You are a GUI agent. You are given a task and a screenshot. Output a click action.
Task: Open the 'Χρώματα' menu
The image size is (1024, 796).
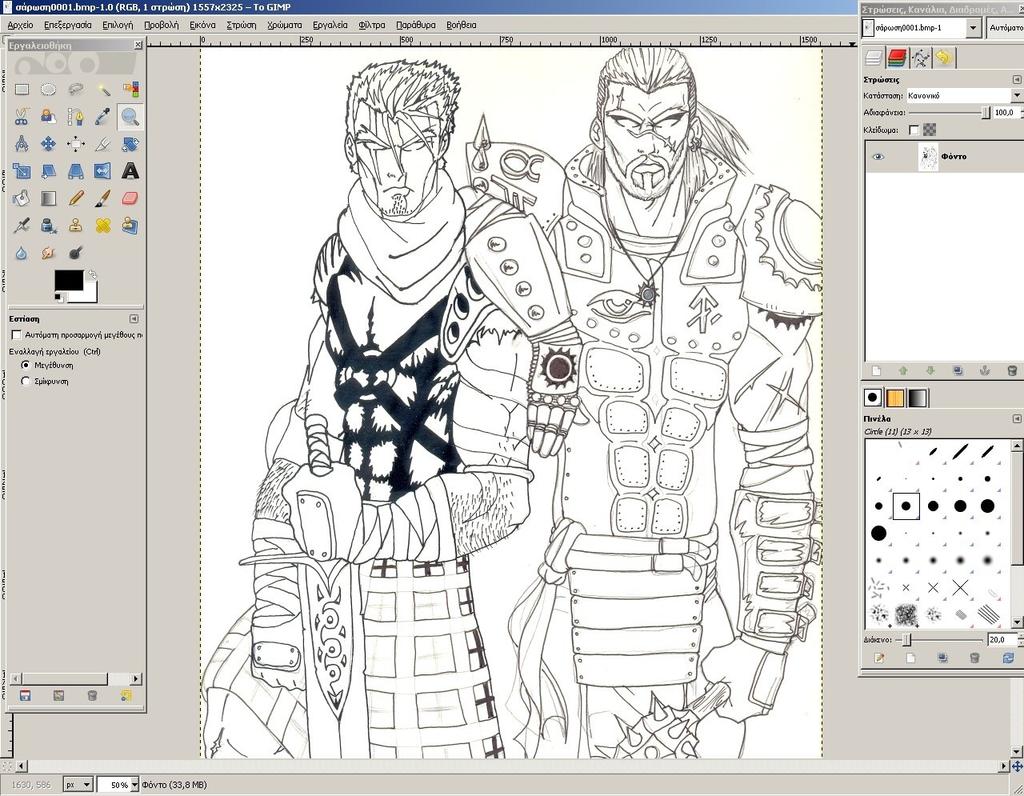pos(284,25)
